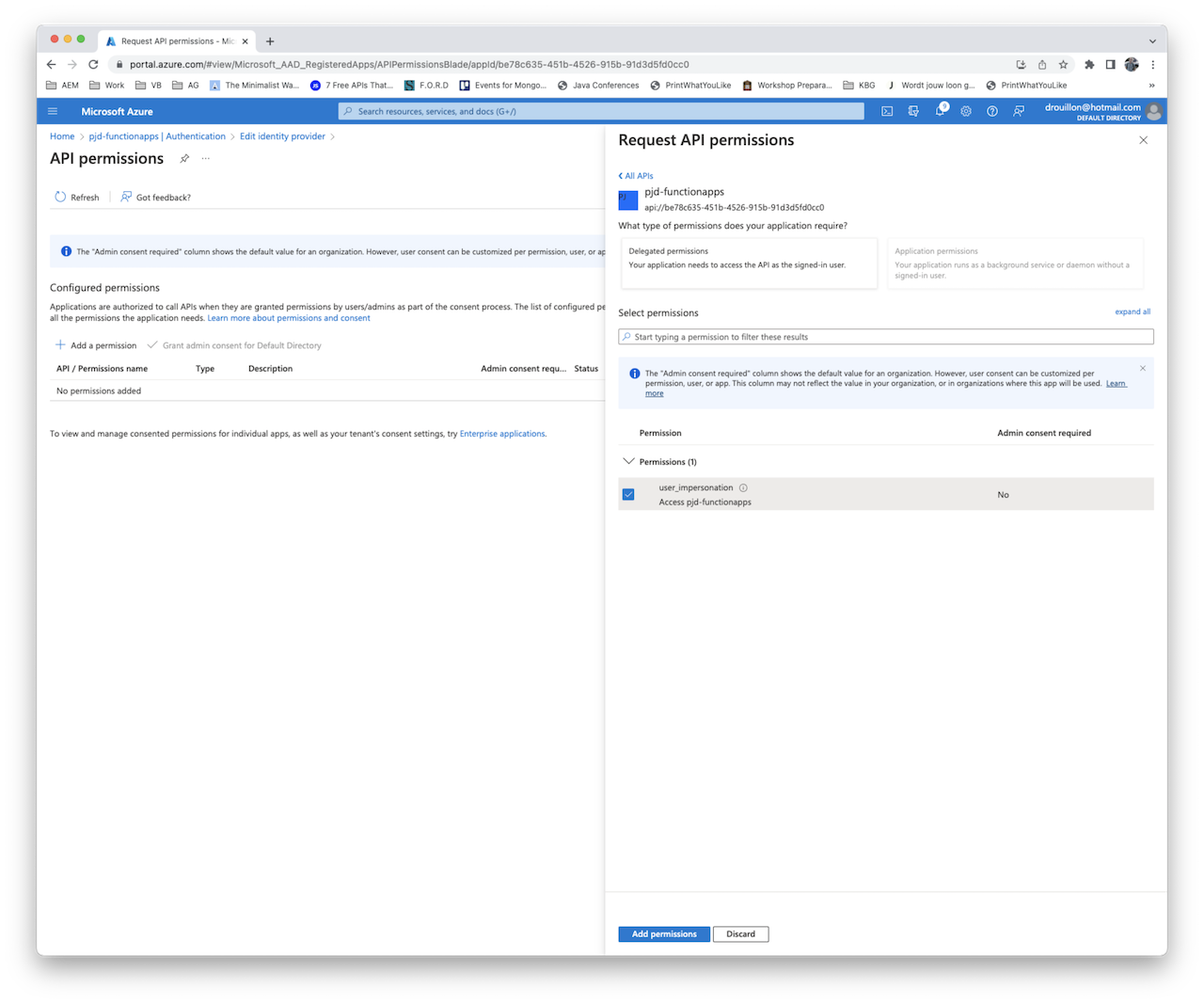The image size is (1204, 1004).
Task: Focus the Search resources, services, and docs box
Action: coord(601,111)
